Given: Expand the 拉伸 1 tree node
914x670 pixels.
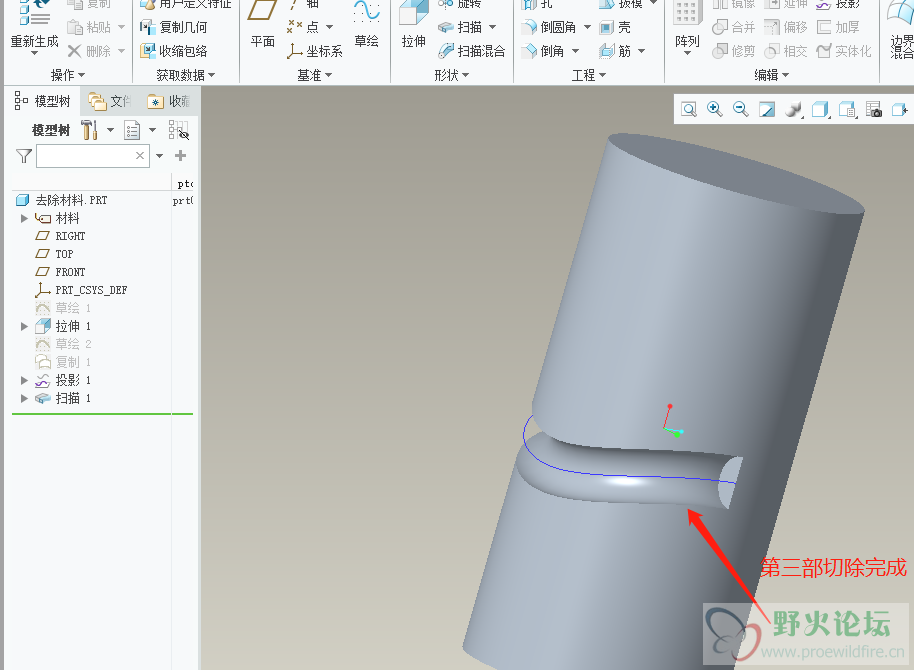Looking at the screenshot, I should coord(24,327).
